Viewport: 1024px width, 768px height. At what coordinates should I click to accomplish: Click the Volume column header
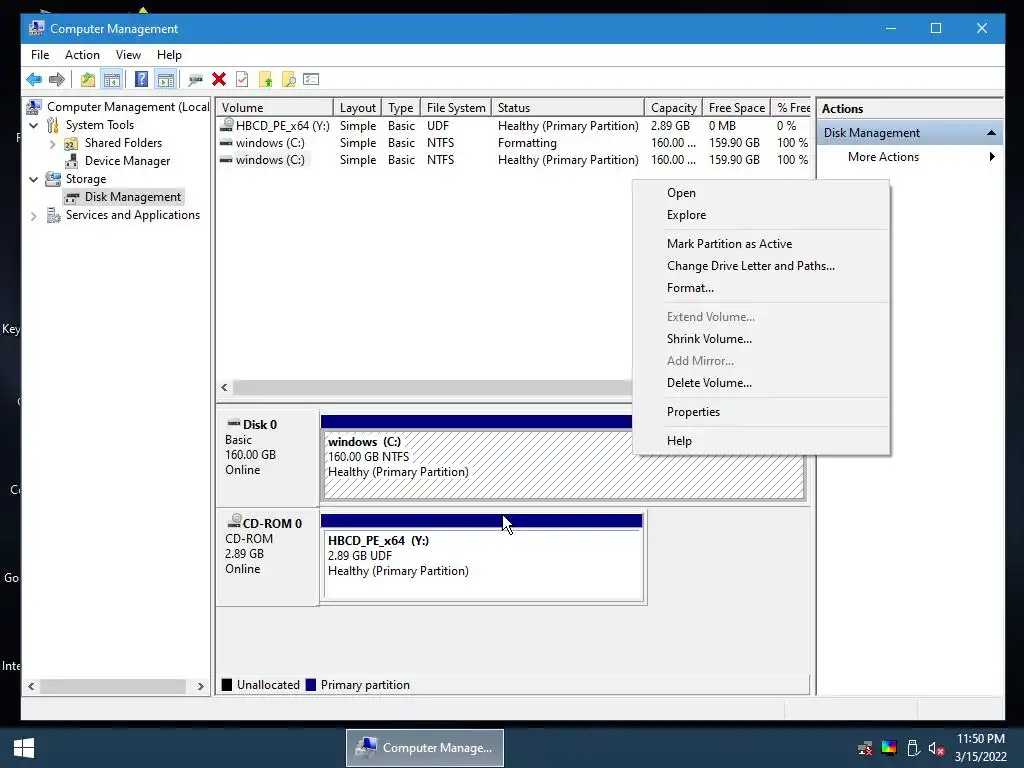[274, 108]
